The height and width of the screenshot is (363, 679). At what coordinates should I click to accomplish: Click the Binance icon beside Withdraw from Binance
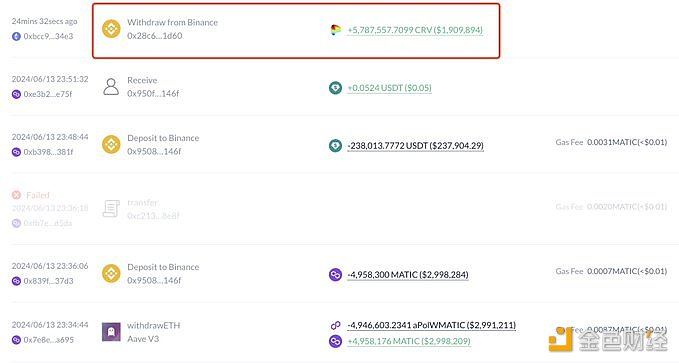coord(111,29)
